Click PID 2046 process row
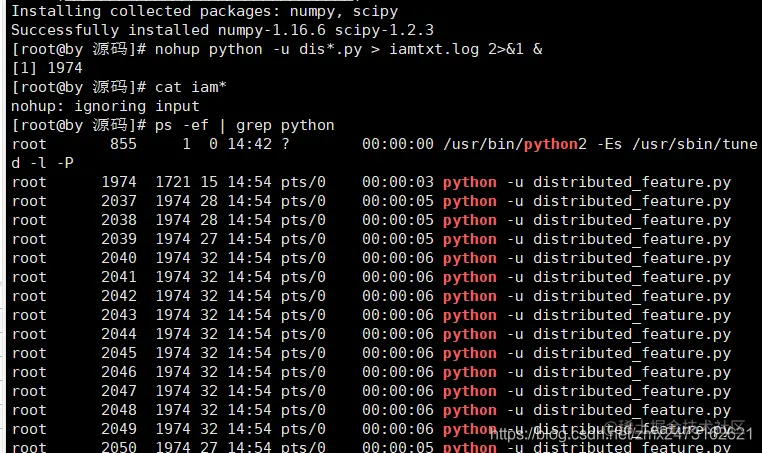The height and width of the screenshot is (453, 762). tap(371, 371)
